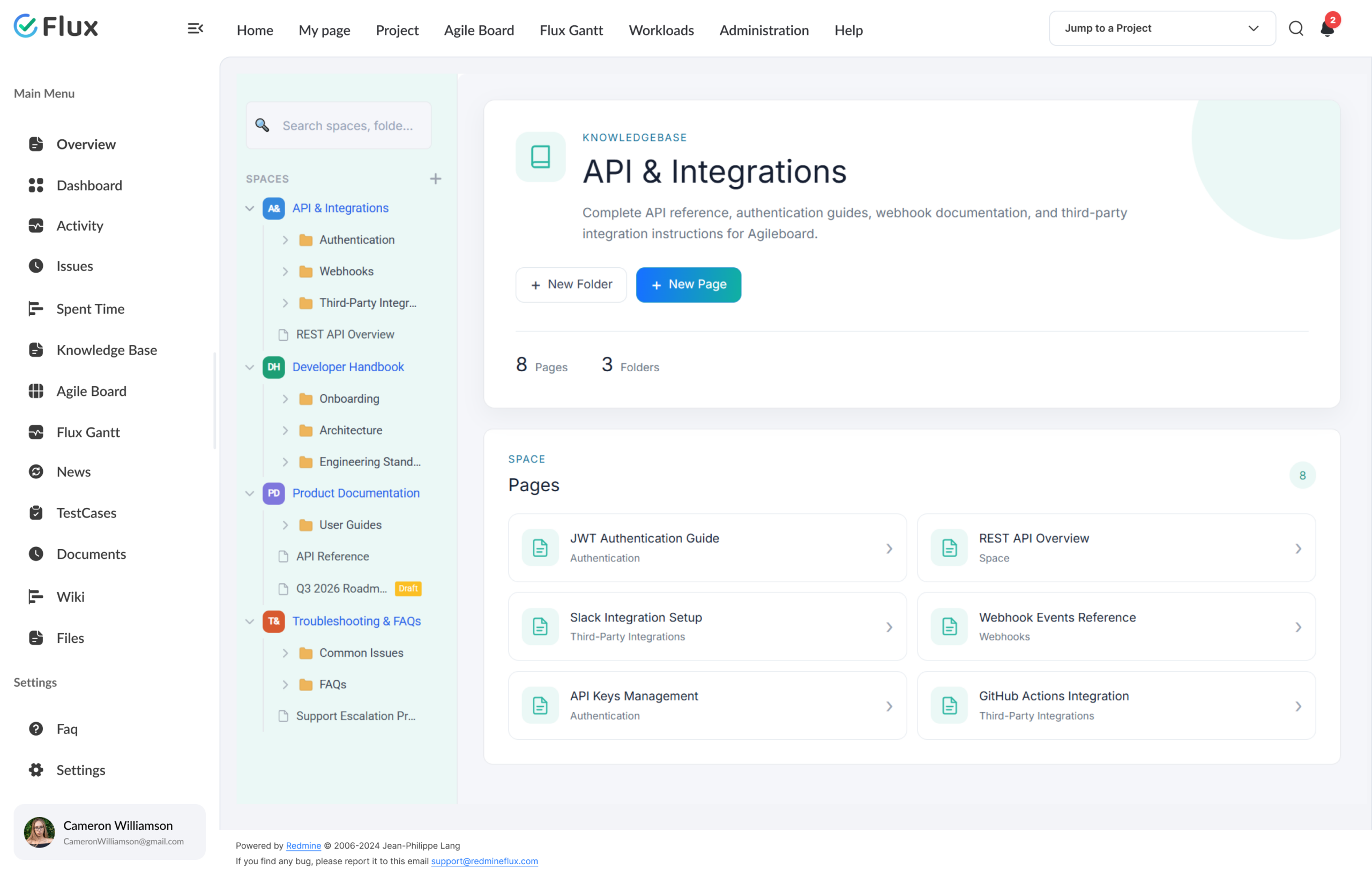Screen dimensions: 1372x877
Task: Open Help in top navigation
Action: pos(848,30)
